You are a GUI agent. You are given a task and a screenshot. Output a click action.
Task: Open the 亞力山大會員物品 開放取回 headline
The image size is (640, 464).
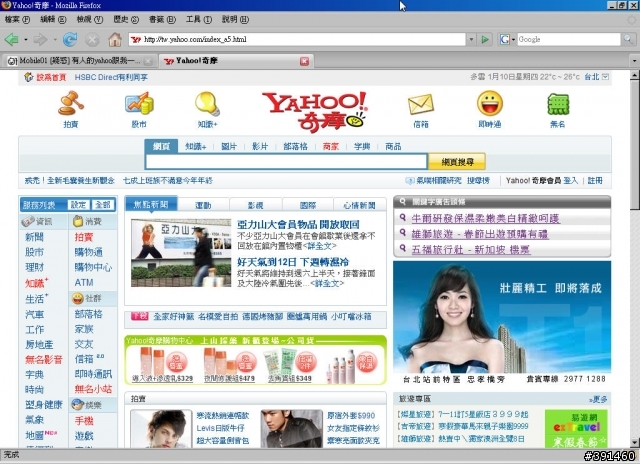pyautogui.click(x=298, y=224)
